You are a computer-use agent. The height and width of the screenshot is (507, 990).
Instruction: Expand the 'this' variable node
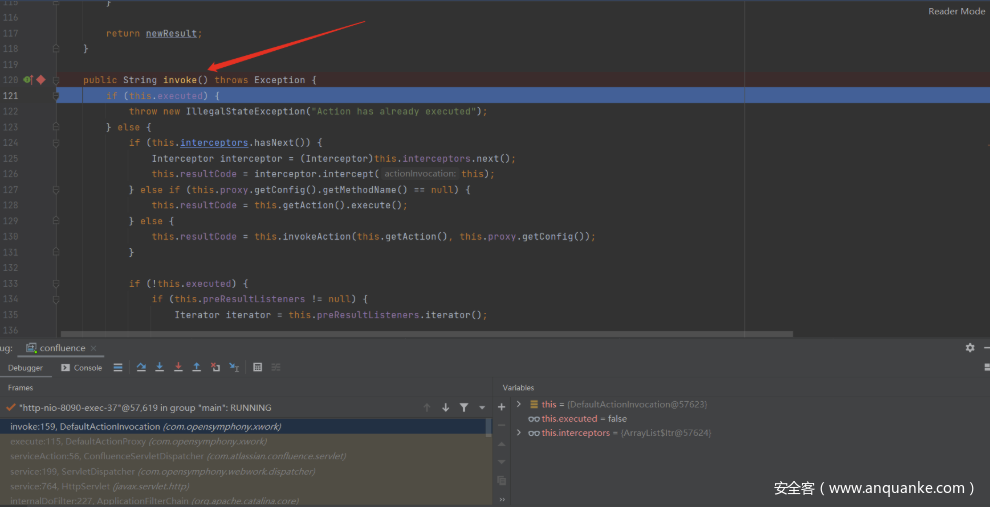[x=518, y=404]
